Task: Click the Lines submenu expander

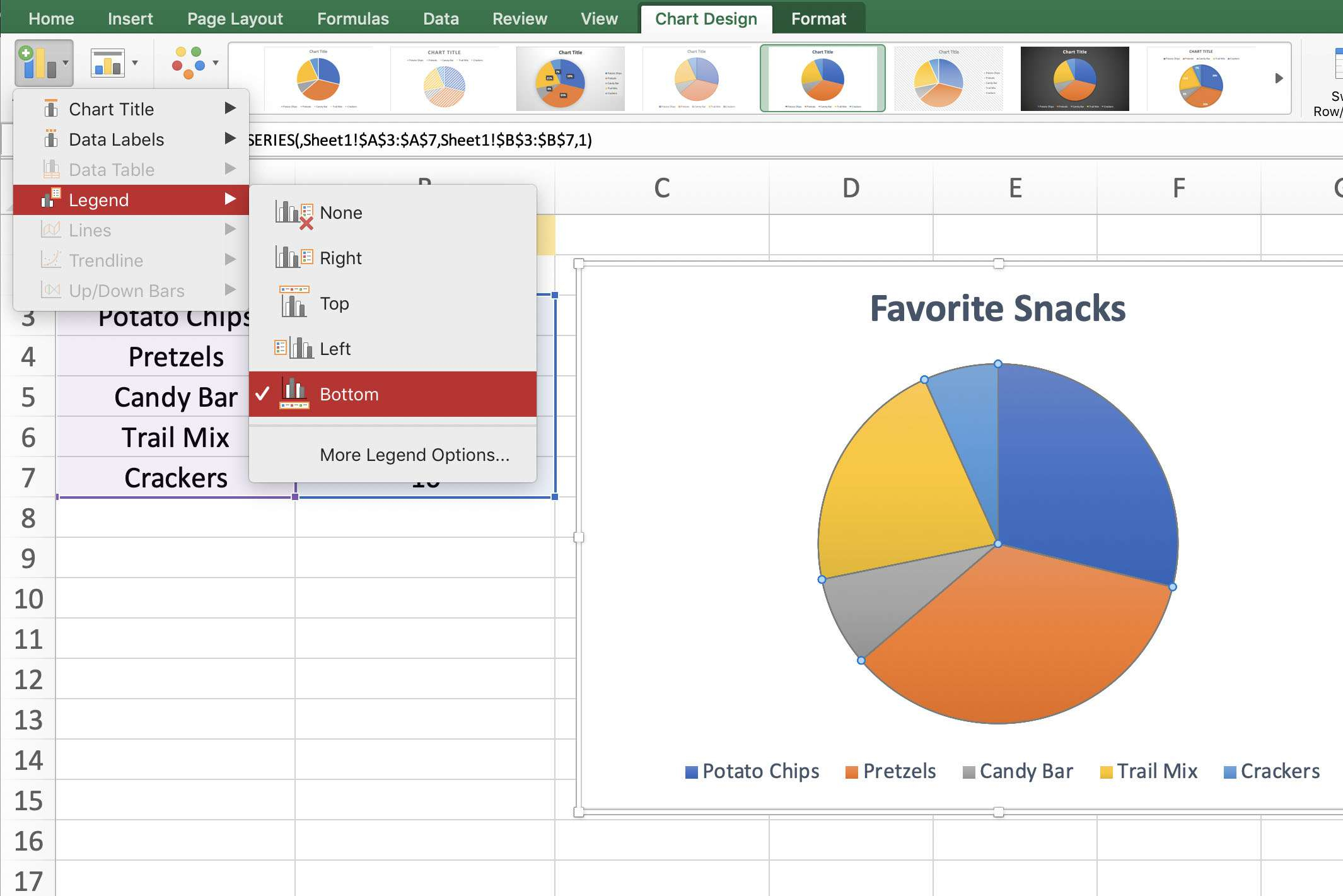Action: coord(229,230)
